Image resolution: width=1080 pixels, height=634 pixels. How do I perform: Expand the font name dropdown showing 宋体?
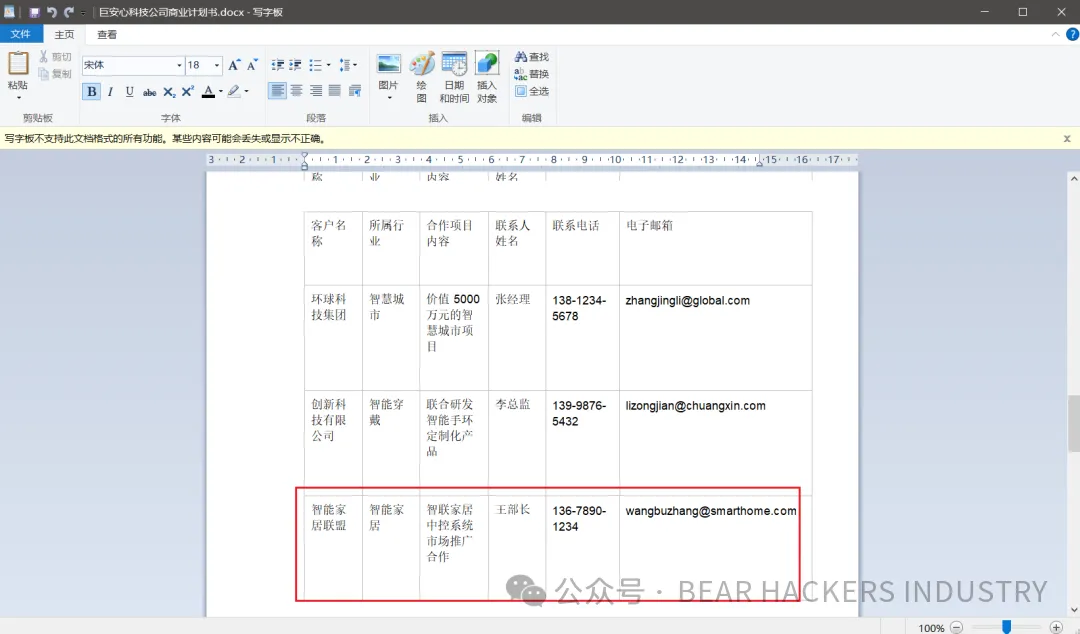coord(179,66)
